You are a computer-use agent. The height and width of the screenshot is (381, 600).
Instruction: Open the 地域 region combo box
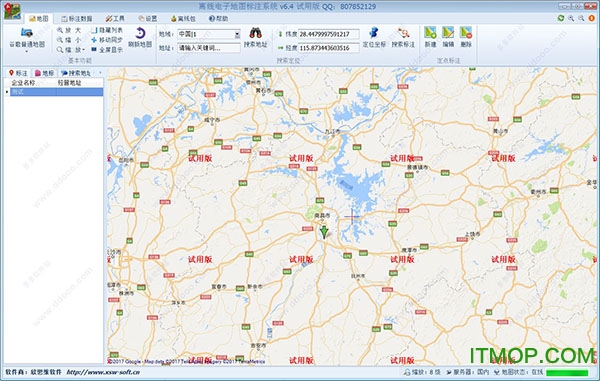point(209,34)
